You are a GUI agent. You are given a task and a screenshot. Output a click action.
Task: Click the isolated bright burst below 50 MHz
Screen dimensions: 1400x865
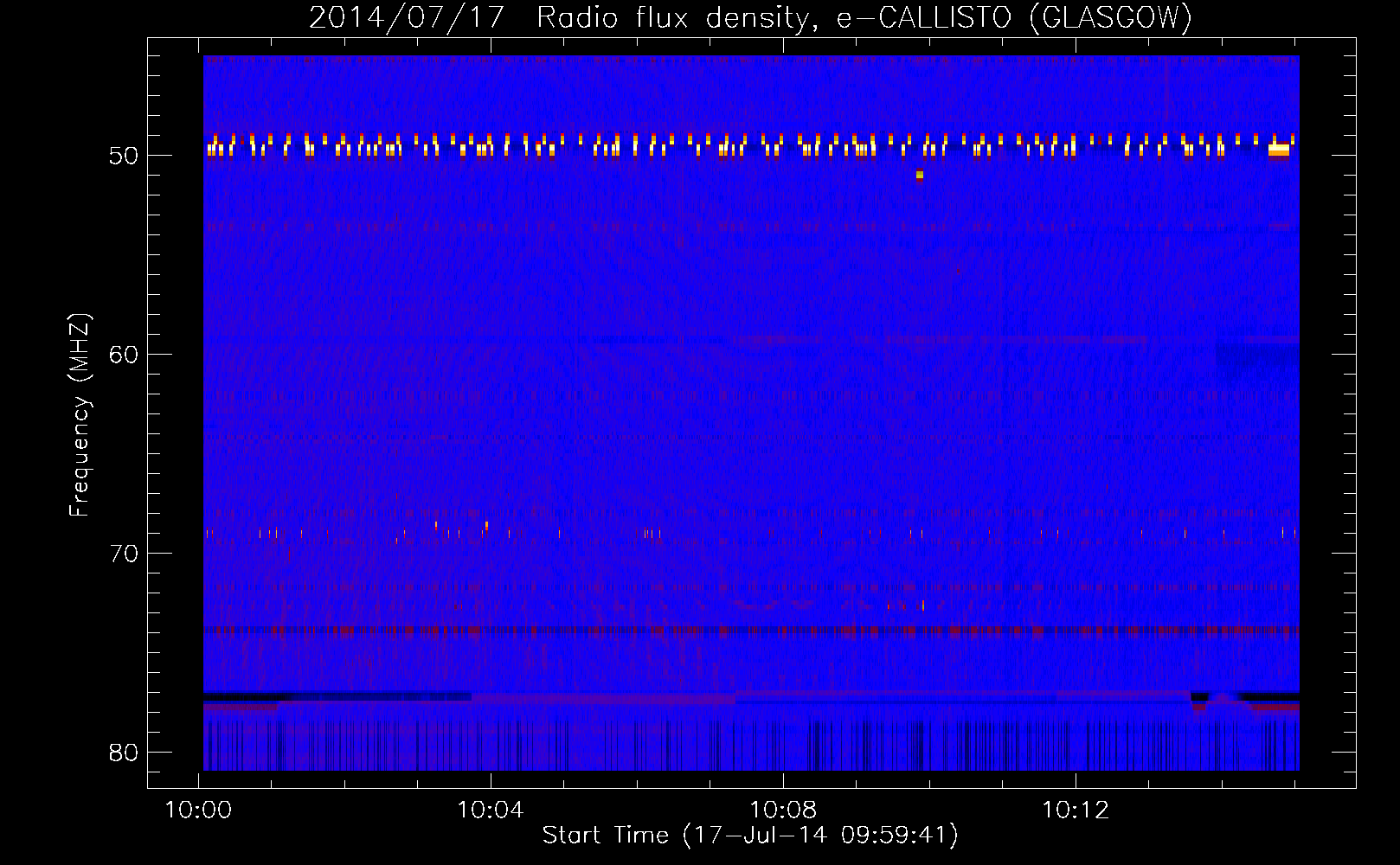(920, 176)
